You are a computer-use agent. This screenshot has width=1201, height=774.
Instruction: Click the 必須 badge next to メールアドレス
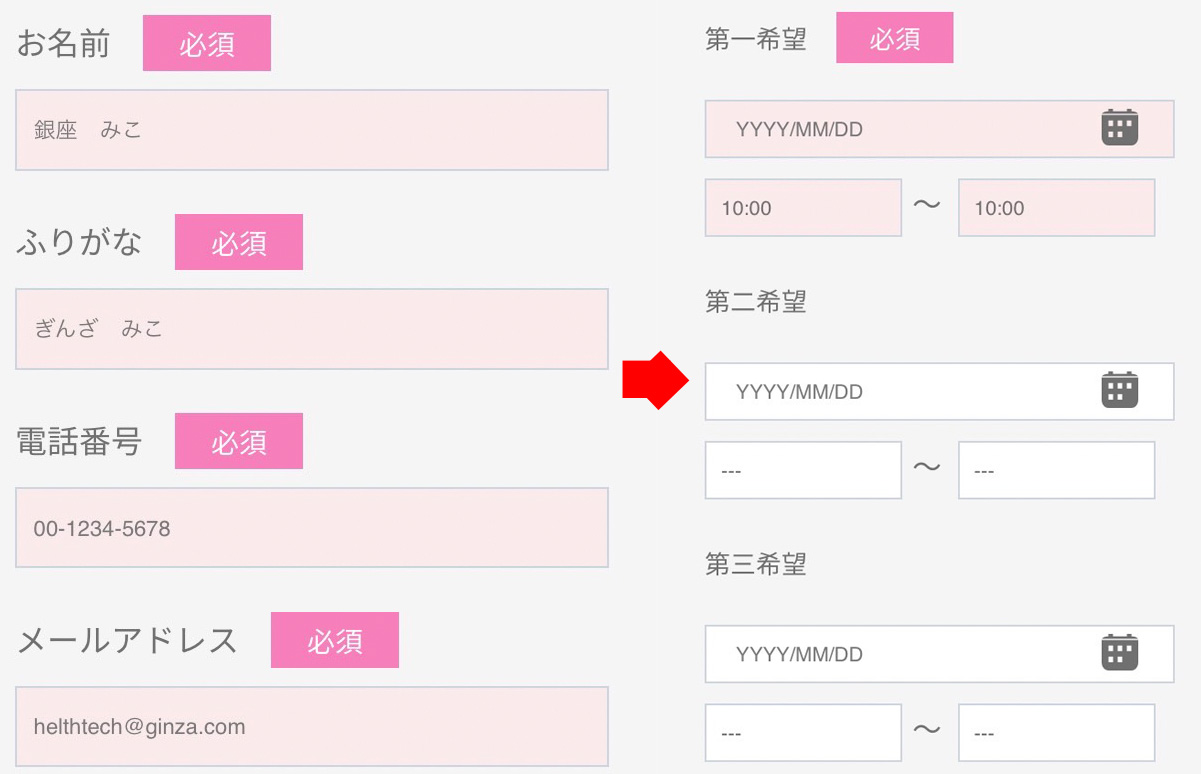pos(335,640)
